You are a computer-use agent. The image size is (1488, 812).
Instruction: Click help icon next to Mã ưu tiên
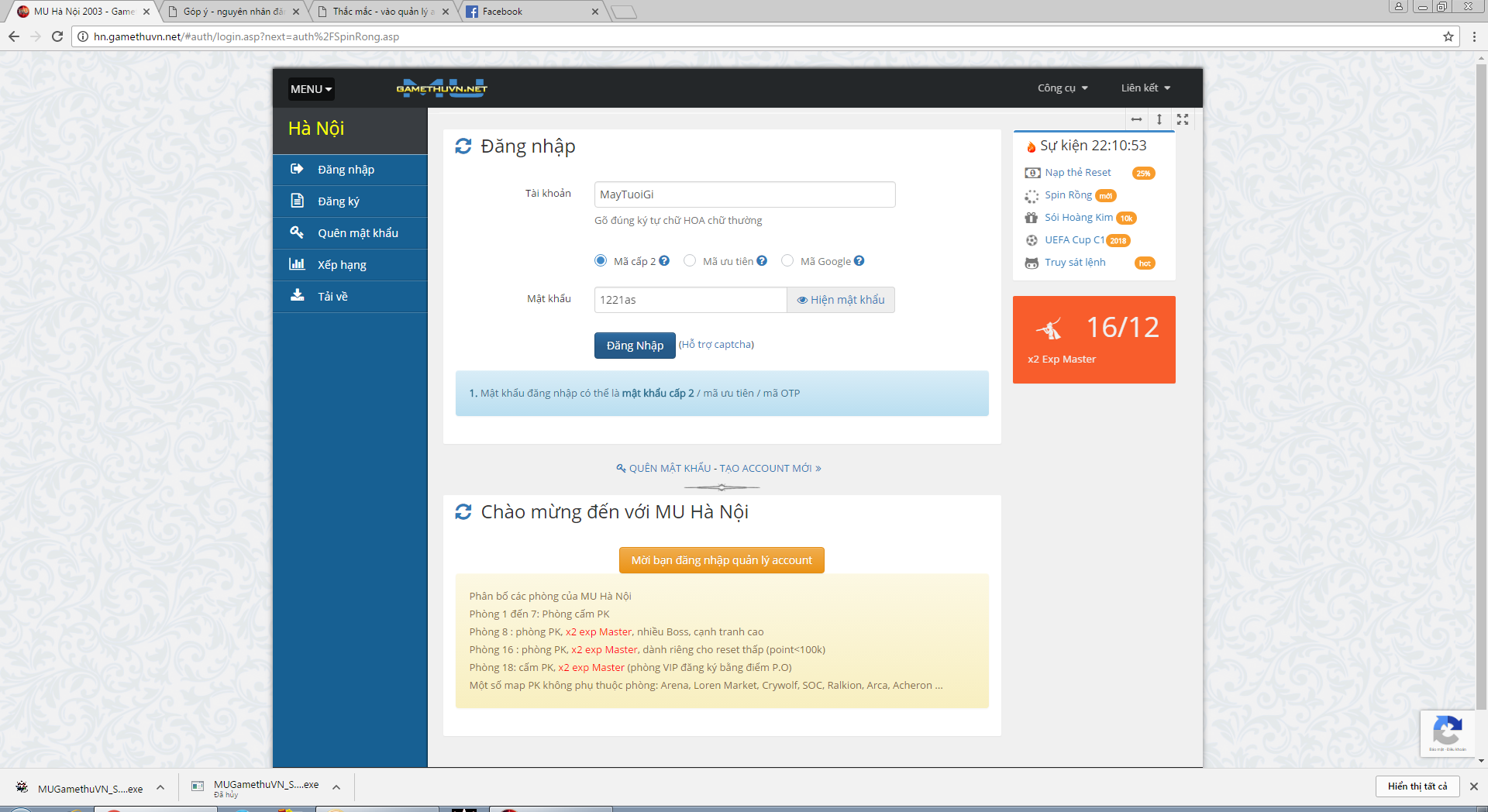(762, 261)
